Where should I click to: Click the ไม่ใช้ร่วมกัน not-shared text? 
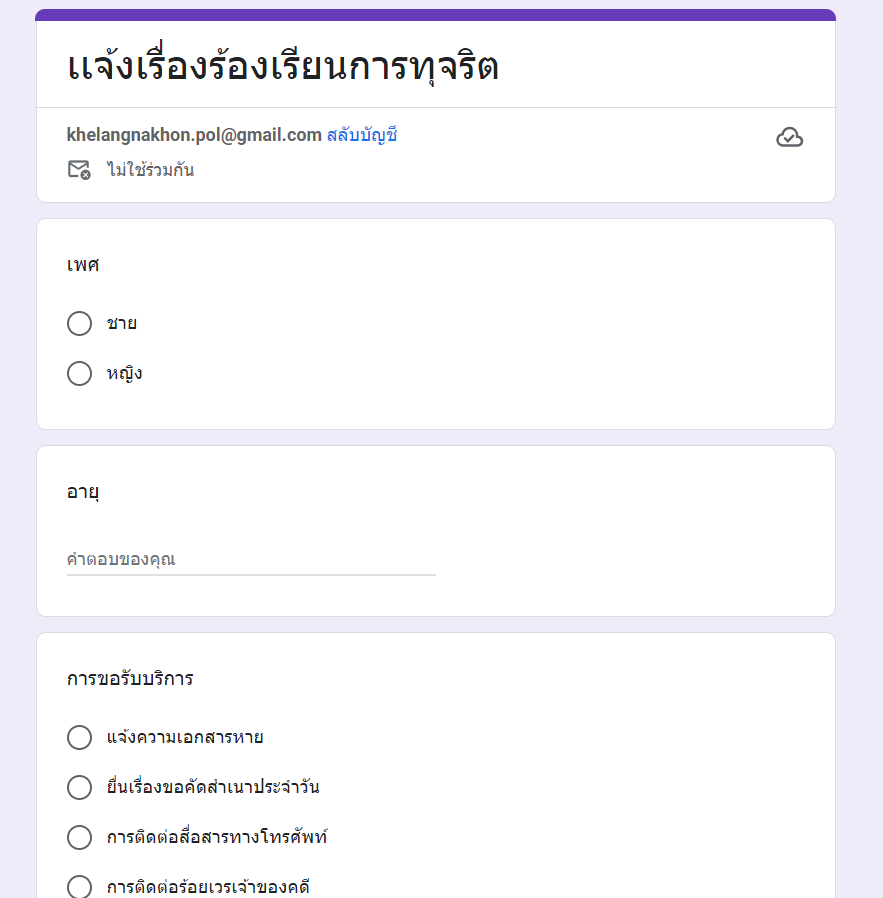pyautogui.click(x=151, y=170)
